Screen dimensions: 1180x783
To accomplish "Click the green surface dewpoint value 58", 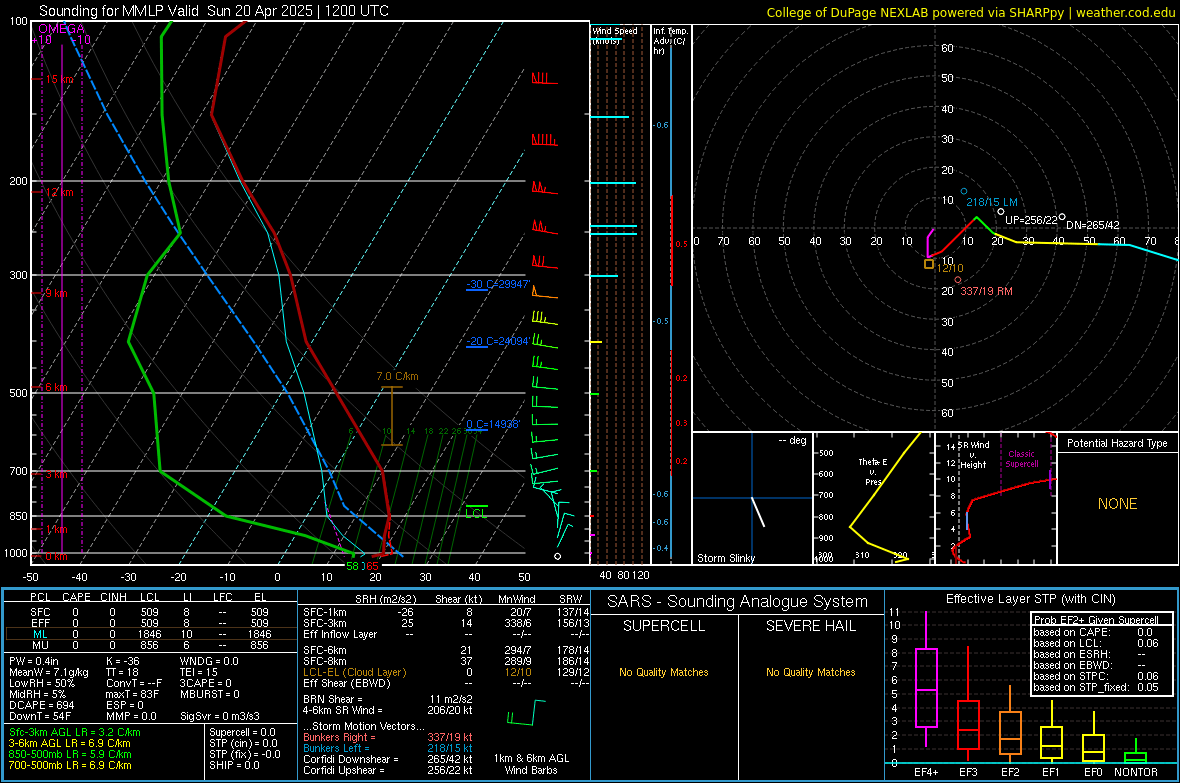I will [352, 565].
